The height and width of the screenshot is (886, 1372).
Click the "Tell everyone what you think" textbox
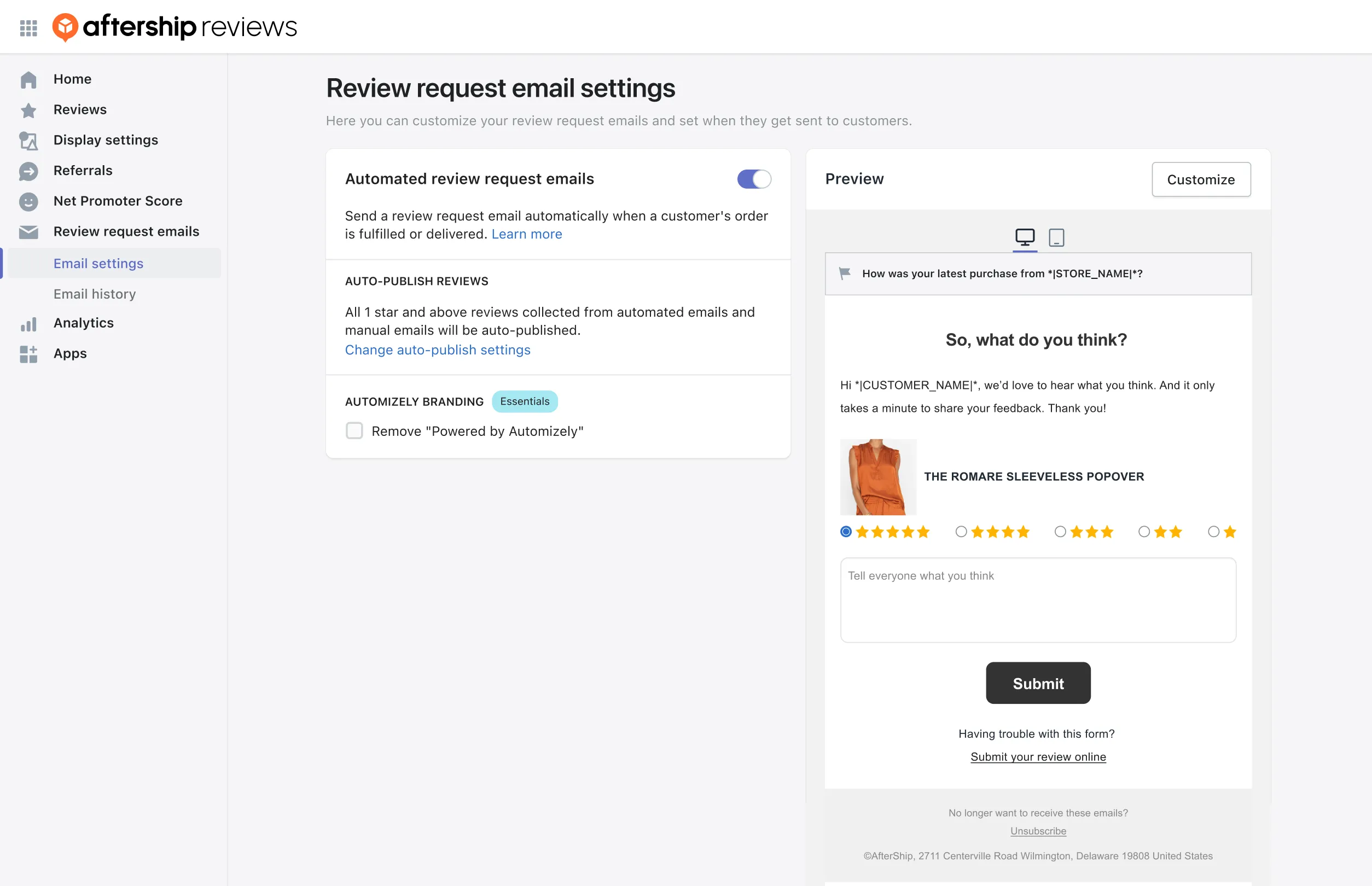pyautogui.click(x=1038, y=600)
